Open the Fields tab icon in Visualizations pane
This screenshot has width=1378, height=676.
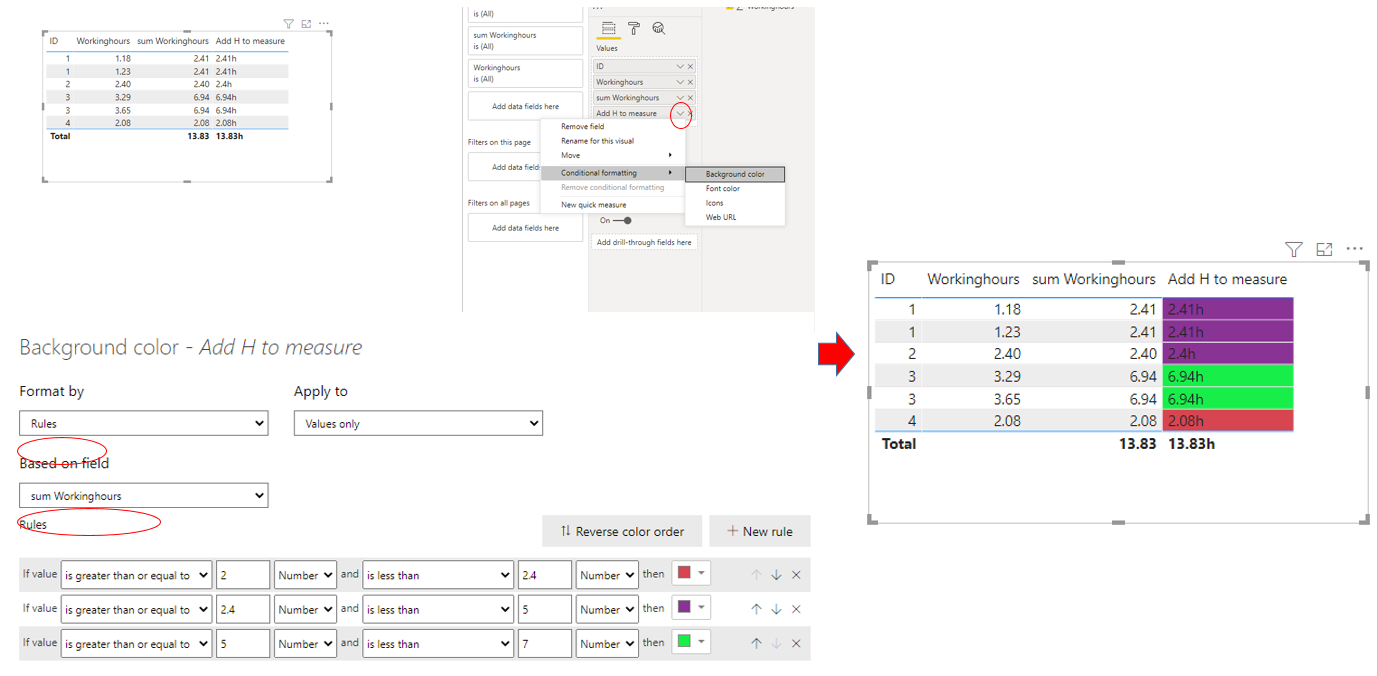pos(609,28)
